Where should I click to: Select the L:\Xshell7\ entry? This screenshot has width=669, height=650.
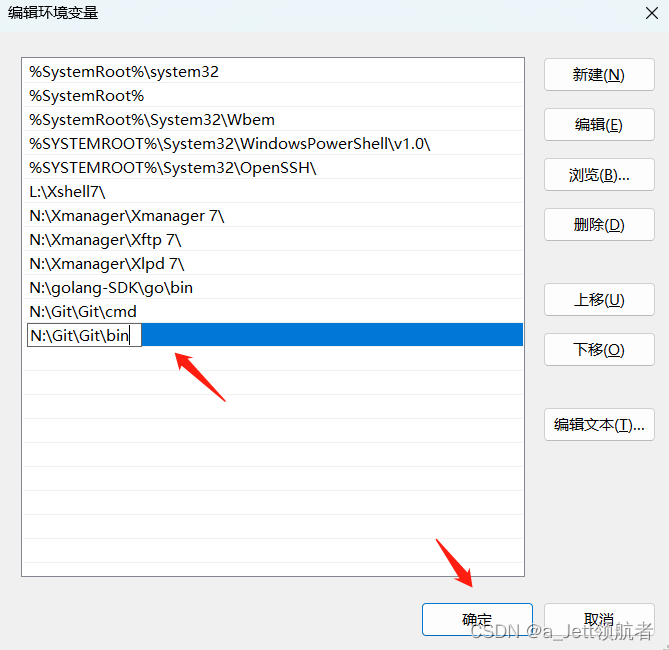click(x=273, y=191)
